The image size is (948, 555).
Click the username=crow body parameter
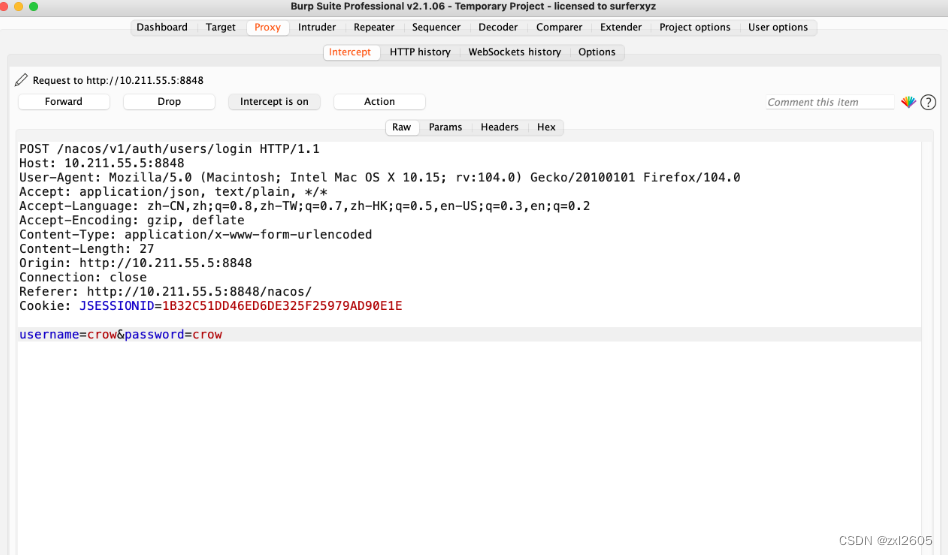point(68,334)
